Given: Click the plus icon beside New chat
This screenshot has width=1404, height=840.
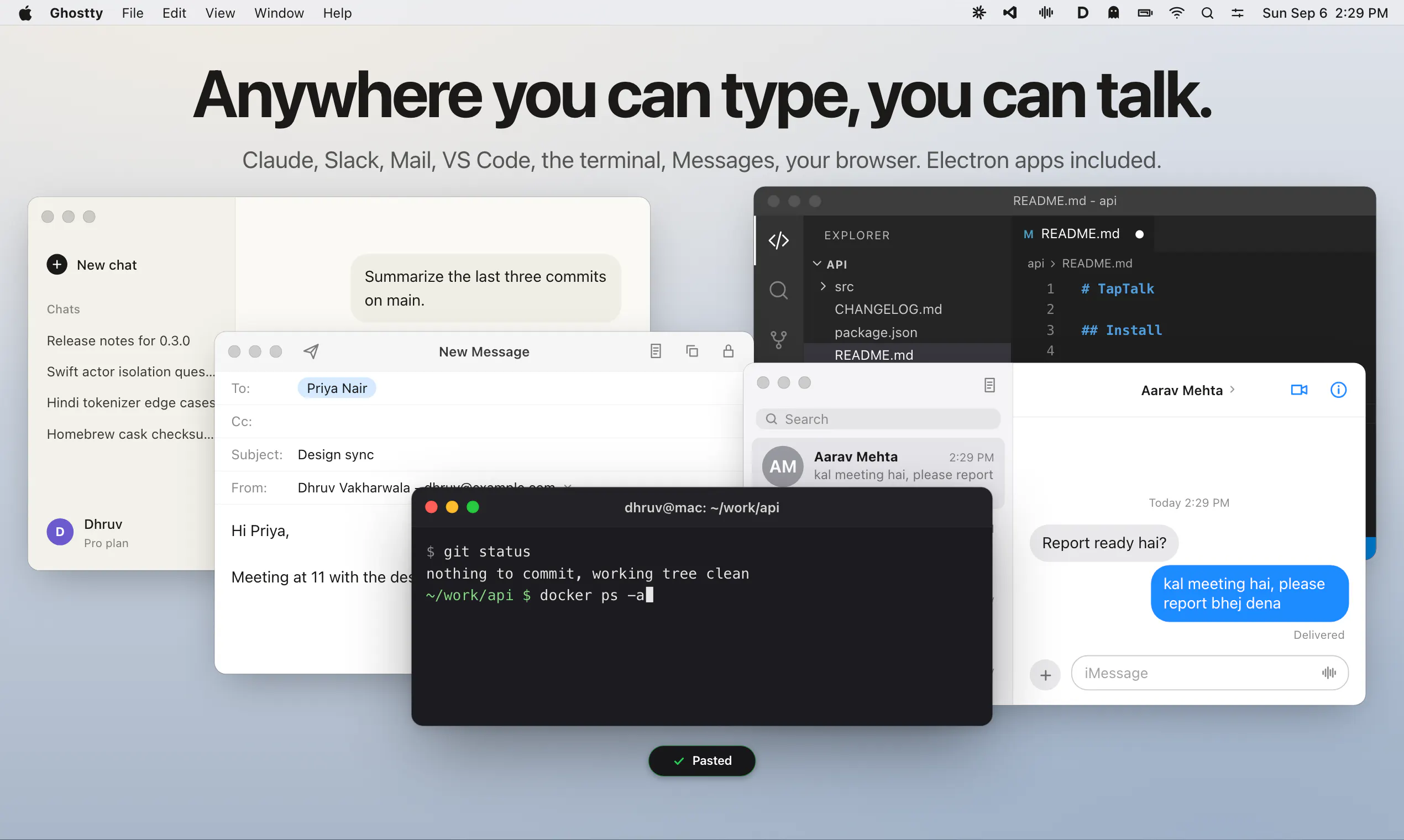Looking at the screenshot, I should pos(56,264).
